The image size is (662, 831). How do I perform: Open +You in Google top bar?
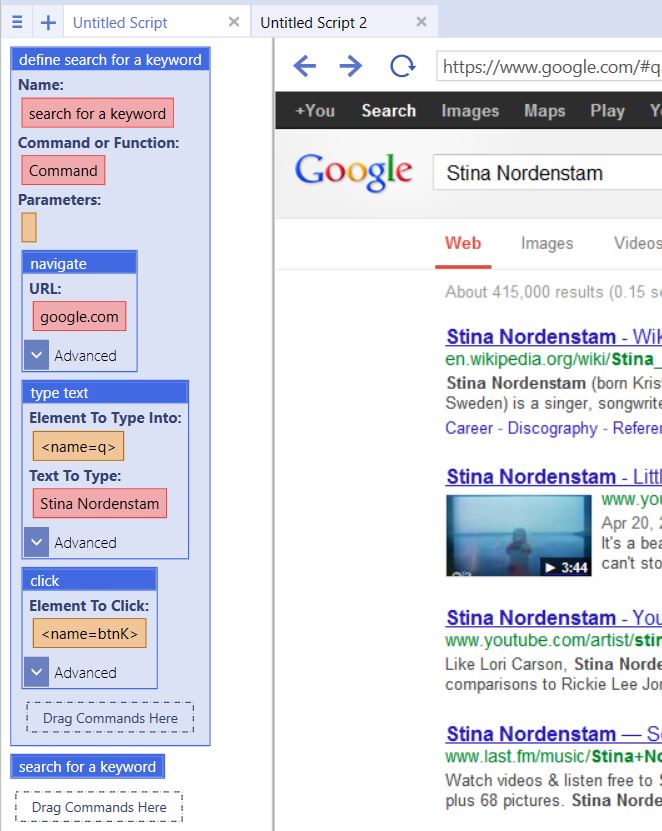[315, 110]
